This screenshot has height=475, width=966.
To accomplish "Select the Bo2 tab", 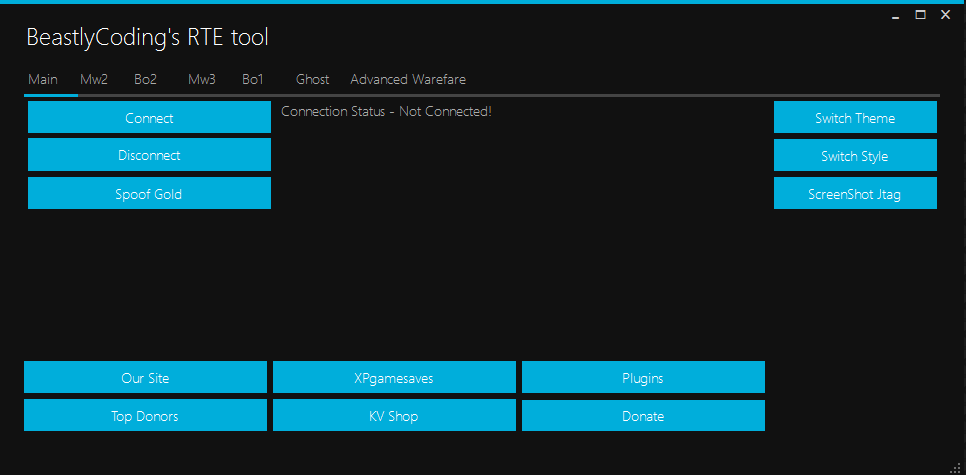I will (146, 80).
